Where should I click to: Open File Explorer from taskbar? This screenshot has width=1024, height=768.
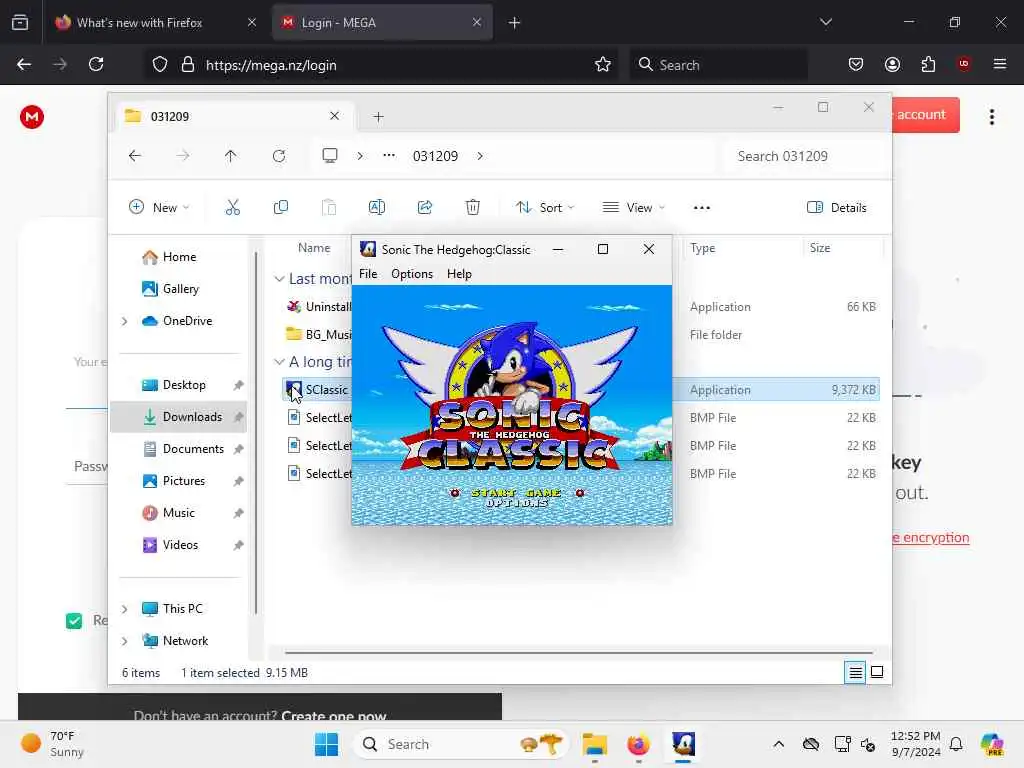tap(594, 744)
